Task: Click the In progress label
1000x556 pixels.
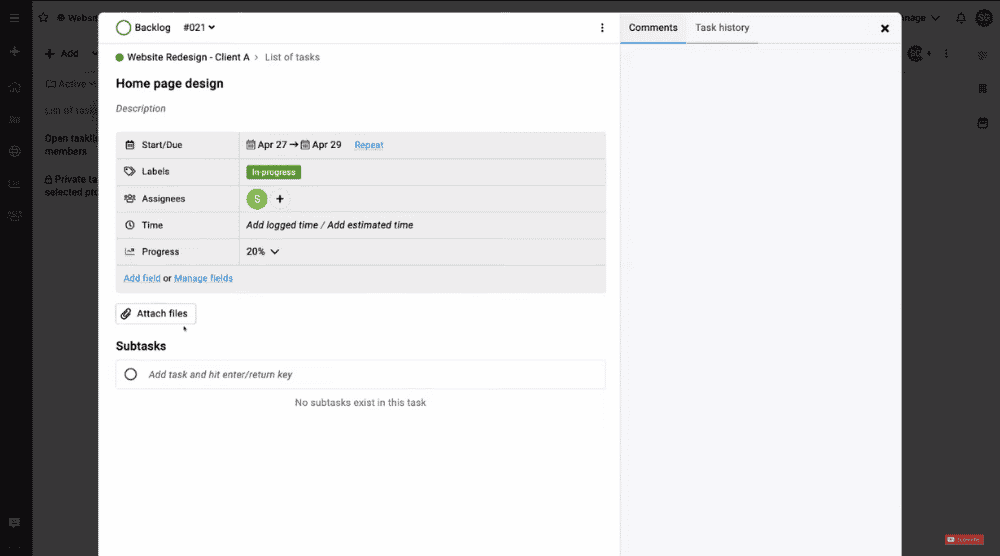Action: (x=274, y=172)
